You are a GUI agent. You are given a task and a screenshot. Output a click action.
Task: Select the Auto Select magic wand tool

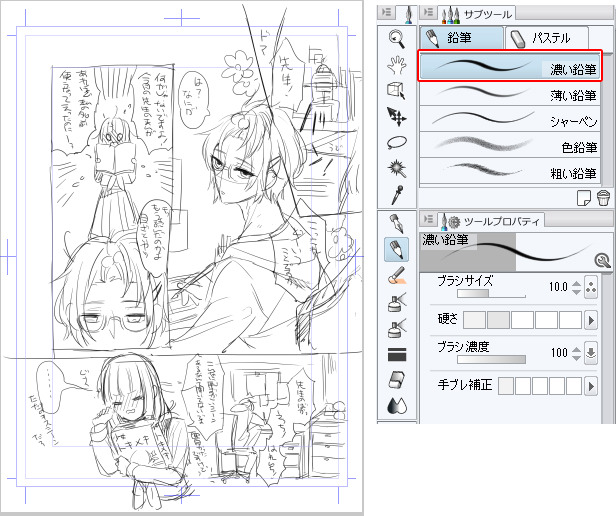tap(397, 169)
